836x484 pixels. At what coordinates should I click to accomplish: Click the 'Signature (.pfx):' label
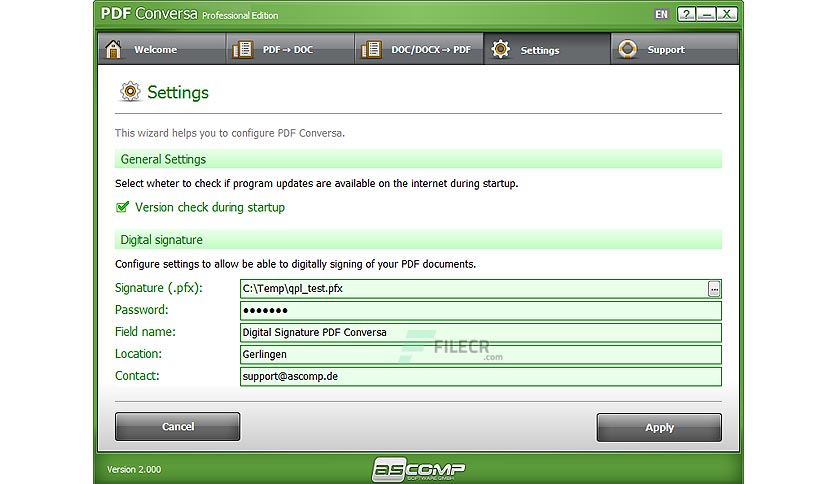point(159,288)
